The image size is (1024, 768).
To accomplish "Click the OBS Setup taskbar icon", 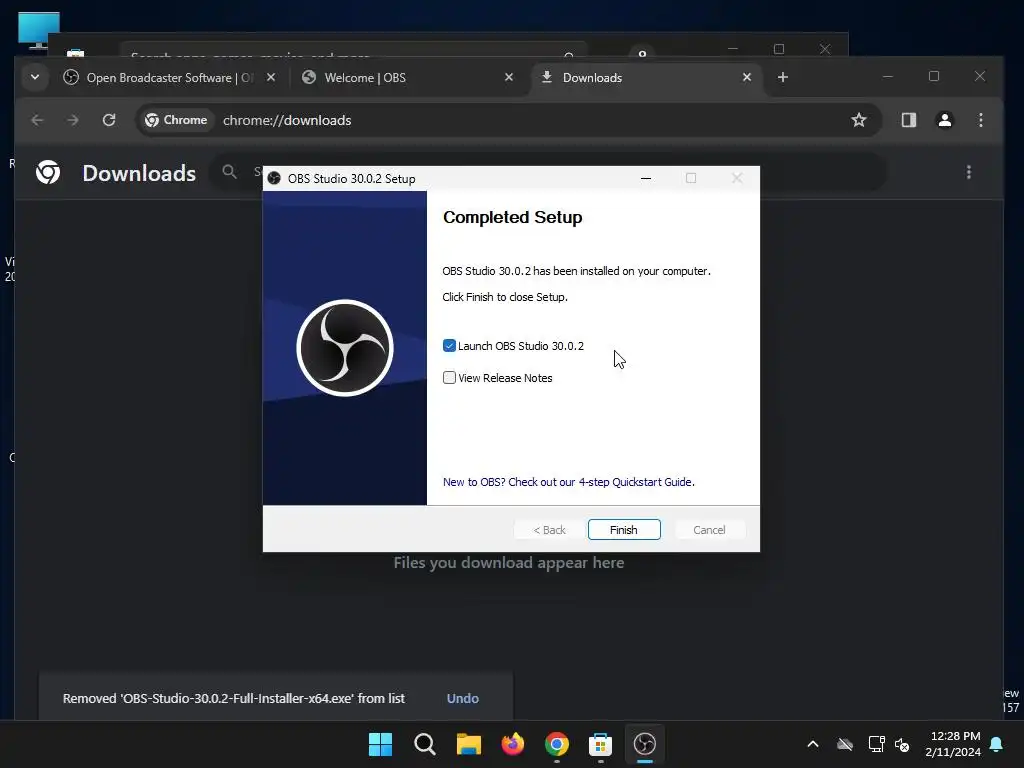I will 645,744.
